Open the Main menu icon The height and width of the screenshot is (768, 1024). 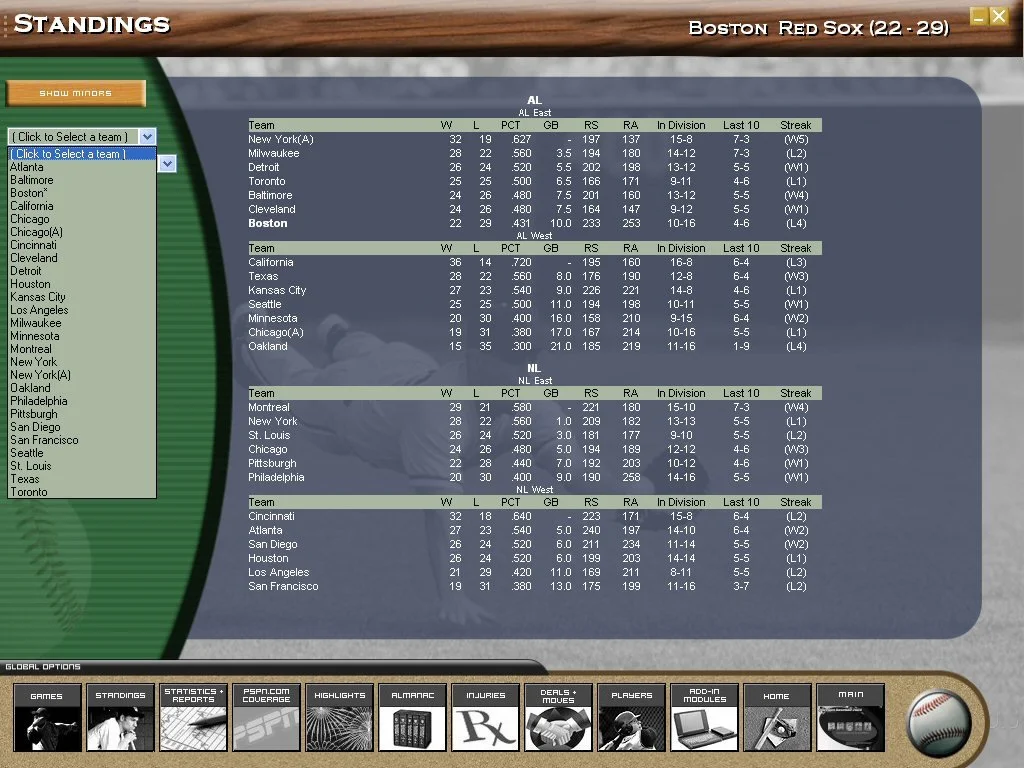click(850, 717)
